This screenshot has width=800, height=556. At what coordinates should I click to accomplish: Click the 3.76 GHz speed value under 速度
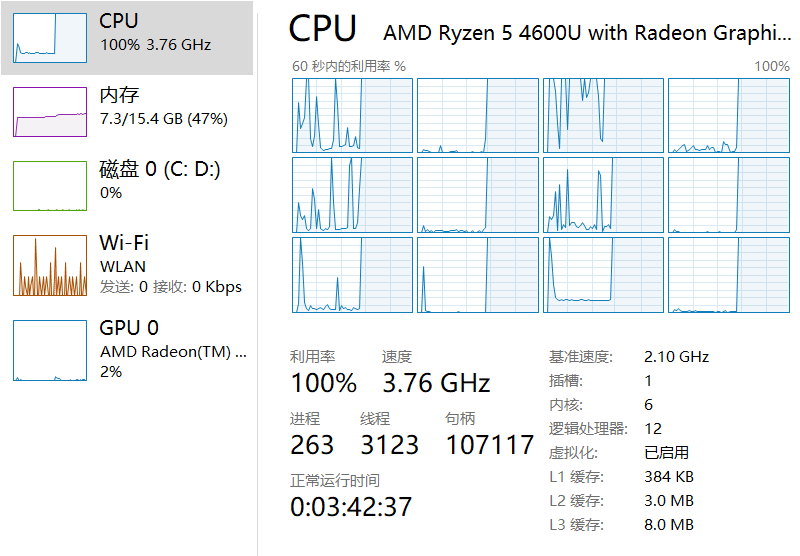[x=436, y=383]
